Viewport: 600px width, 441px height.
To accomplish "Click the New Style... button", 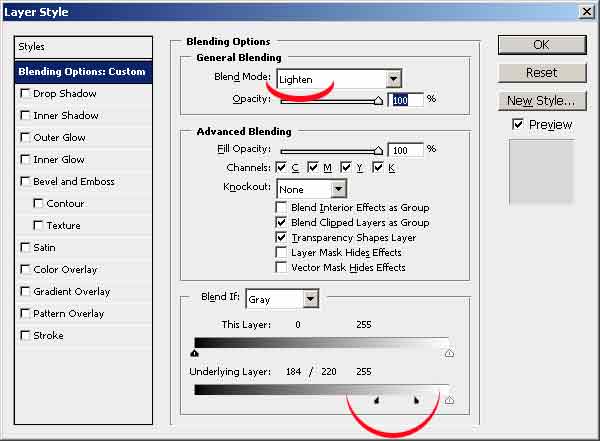I will pos(542,101).
